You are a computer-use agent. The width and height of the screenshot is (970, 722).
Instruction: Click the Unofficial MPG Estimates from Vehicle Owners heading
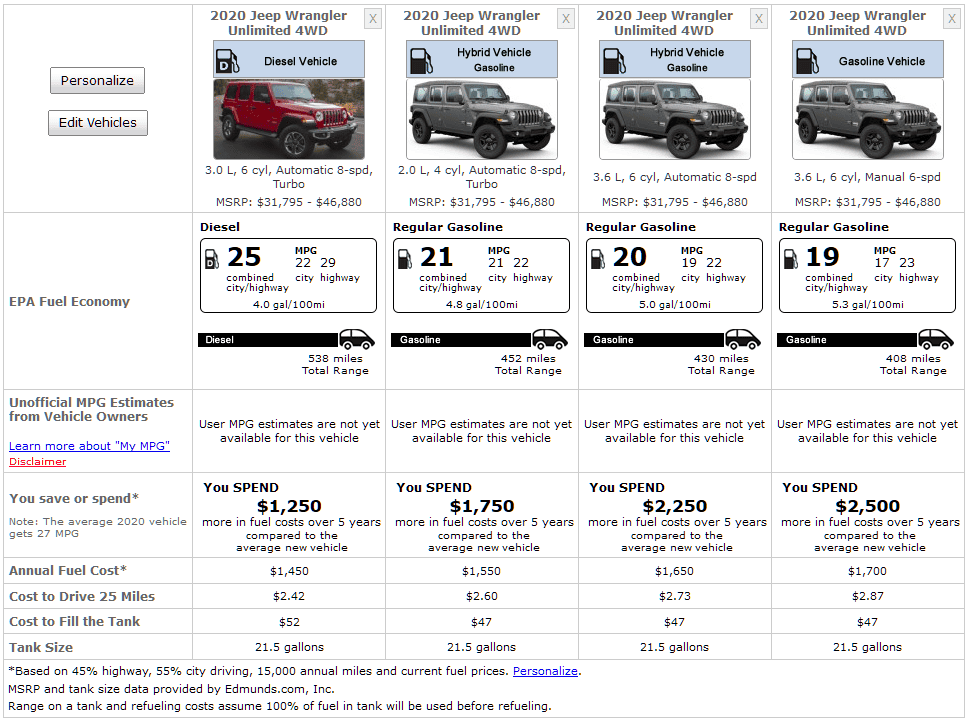91,409
